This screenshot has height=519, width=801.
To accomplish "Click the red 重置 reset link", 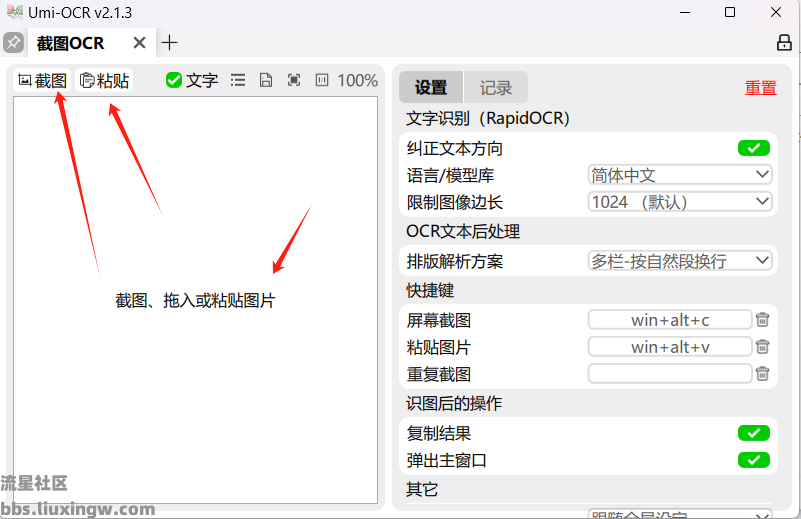I will tap(760, 88).
